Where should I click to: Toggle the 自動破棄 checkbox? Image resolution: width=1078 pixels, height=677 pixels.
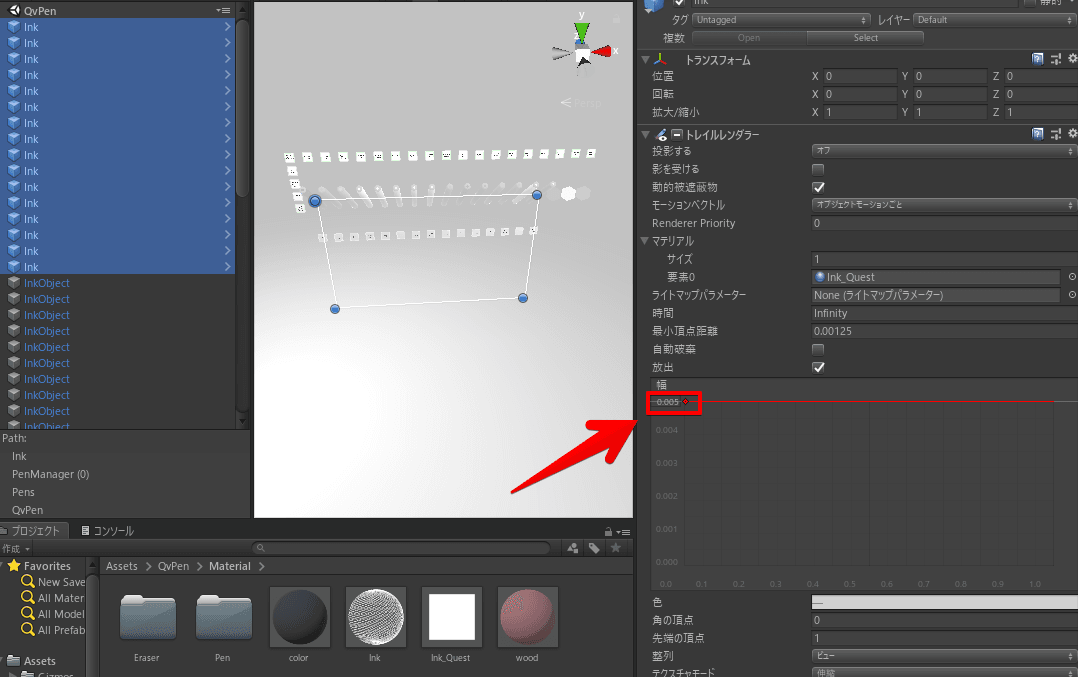pos(818,349)
